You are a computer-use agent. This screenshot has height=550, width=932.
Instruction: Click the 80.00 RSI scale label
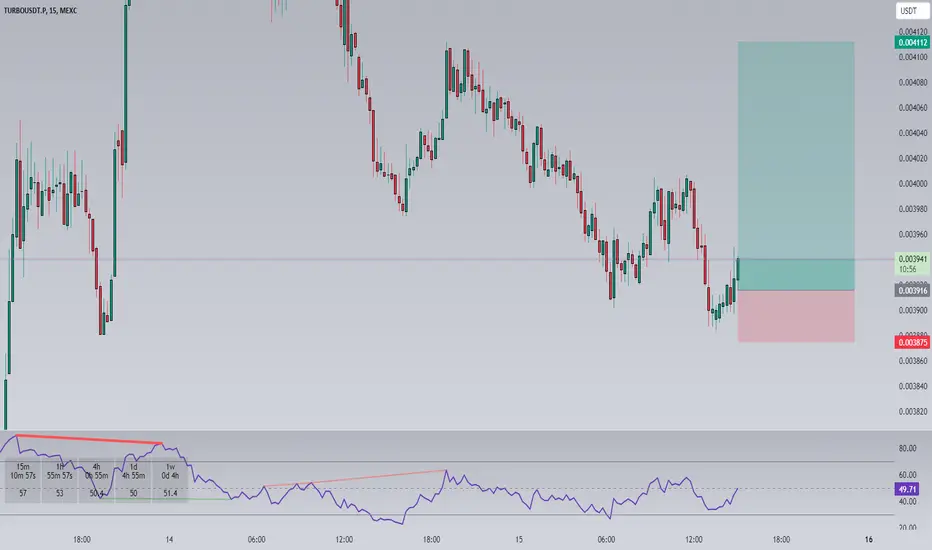click(907, 448)
